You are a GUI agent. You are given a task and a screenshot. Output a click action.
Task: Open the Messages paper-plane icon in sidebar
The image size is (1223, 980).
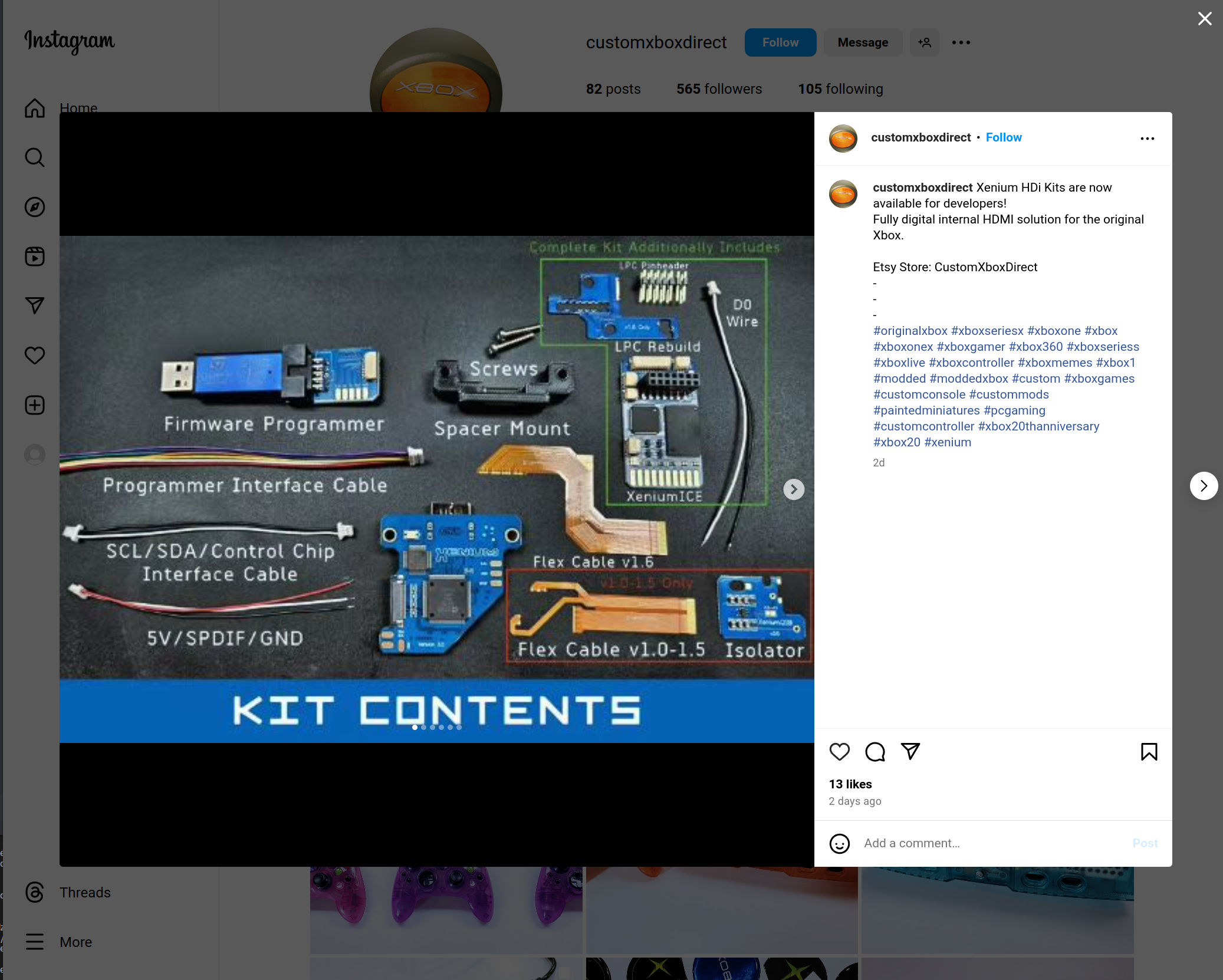(35, 305)
